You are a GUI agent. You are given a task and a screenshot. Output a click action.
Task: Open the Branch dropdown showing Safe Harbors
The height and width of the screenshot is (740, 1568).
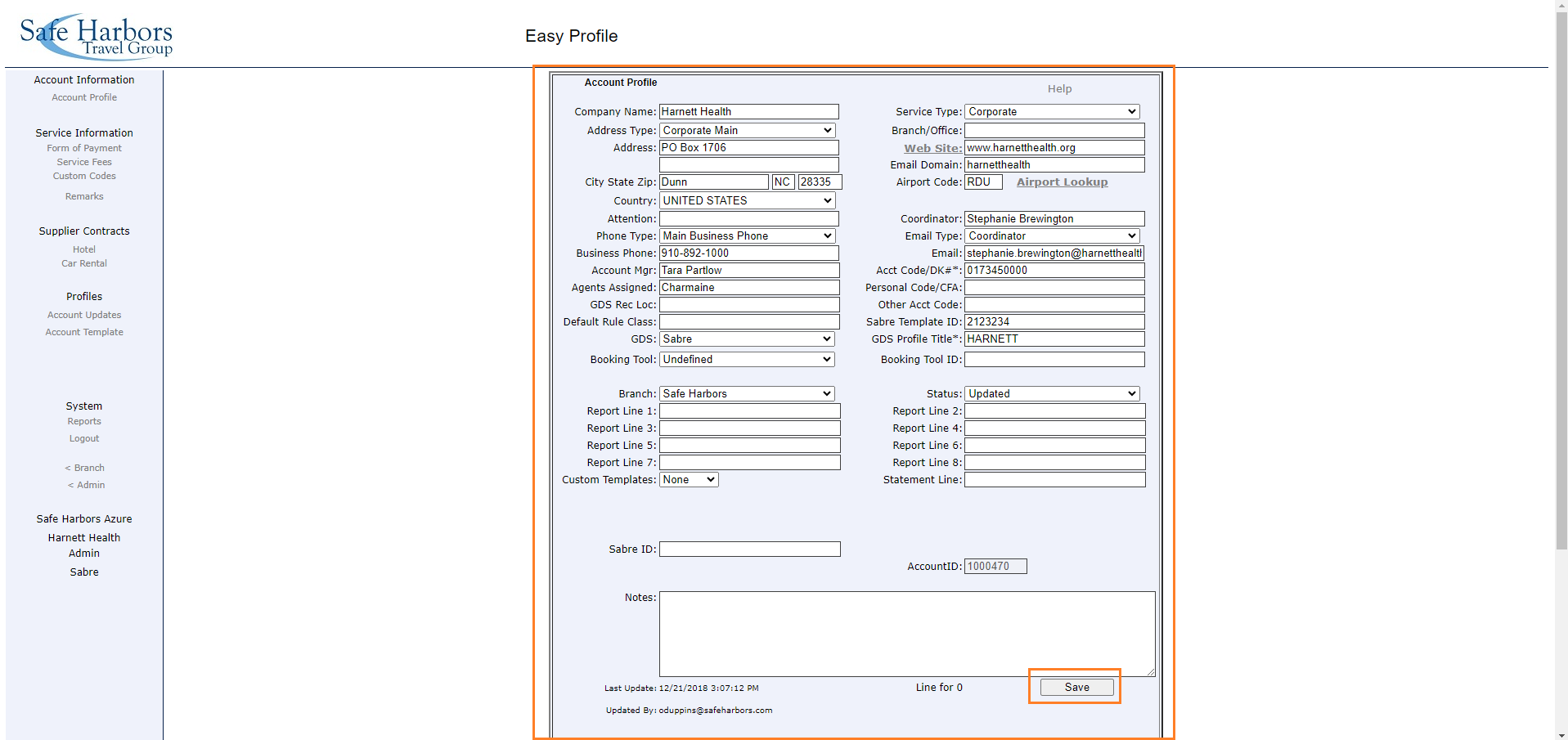(748, 394)
